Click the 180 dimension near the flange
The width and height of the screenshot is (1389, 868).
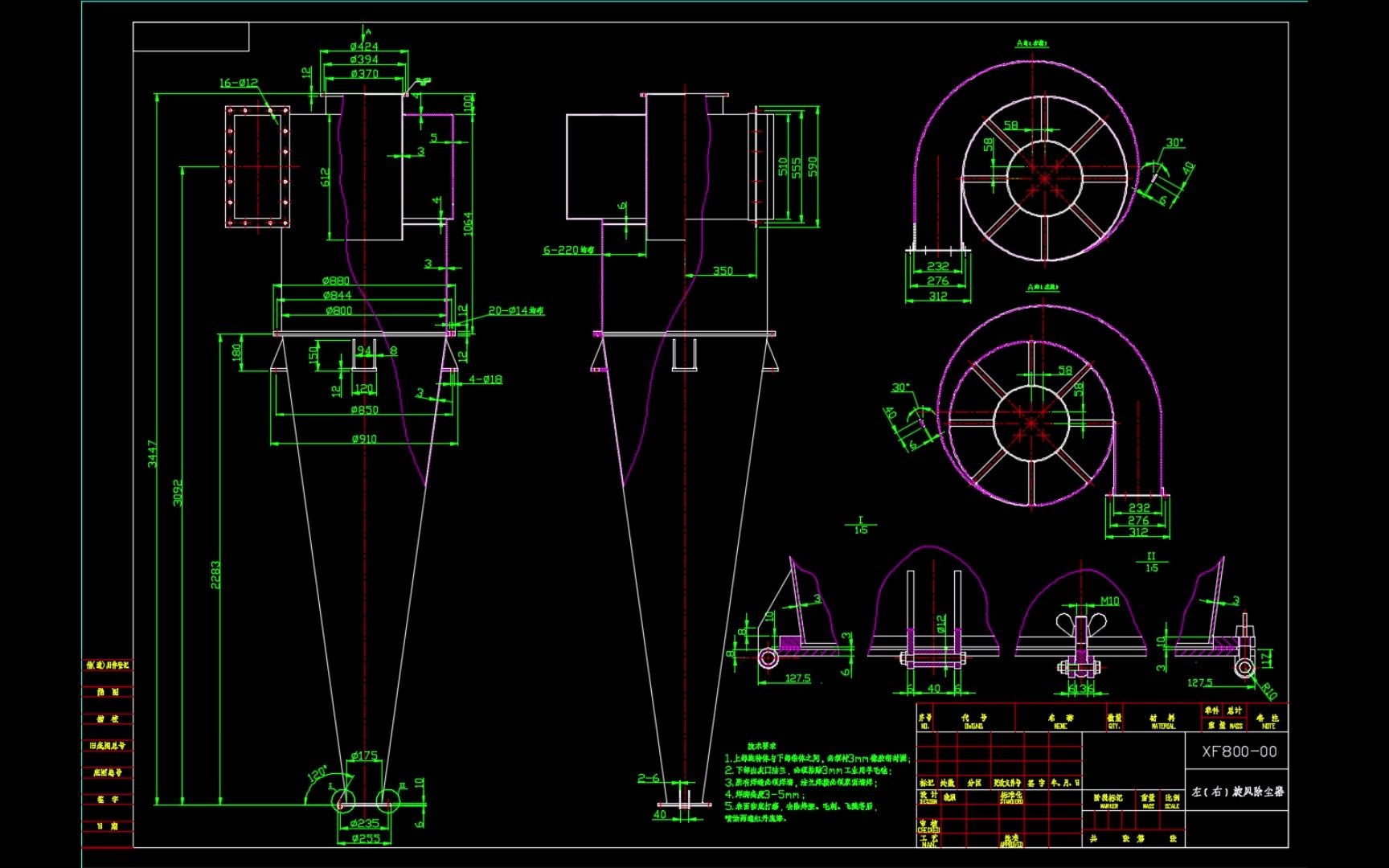click(x=236, y=353)
